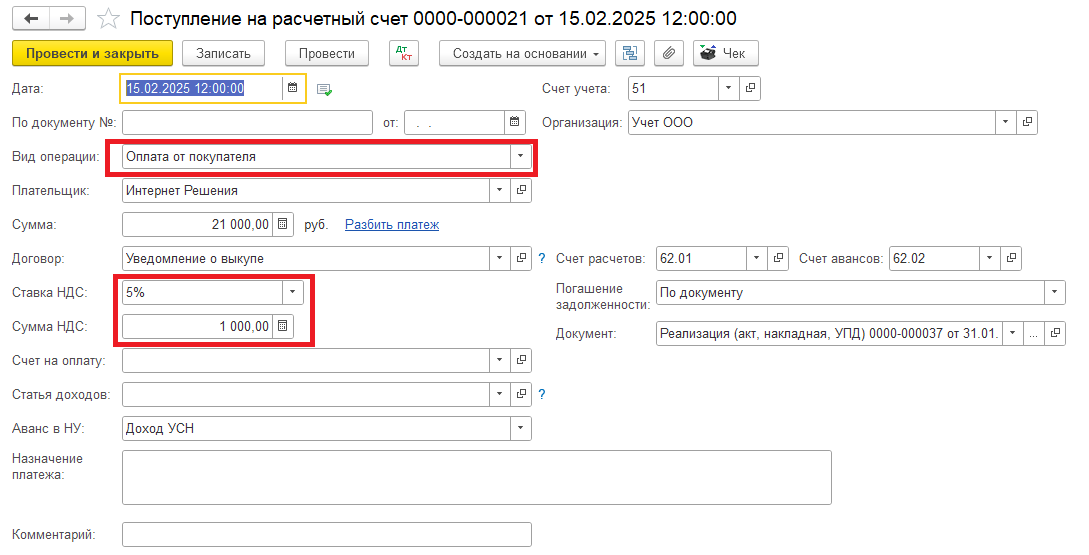Open calculator for Сумма field

(x=283, y=224)
